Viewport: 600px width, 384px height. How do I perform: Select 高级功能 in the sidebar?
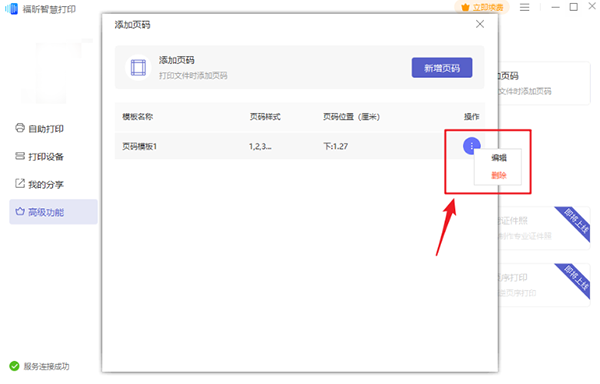[x=53, y=212]
